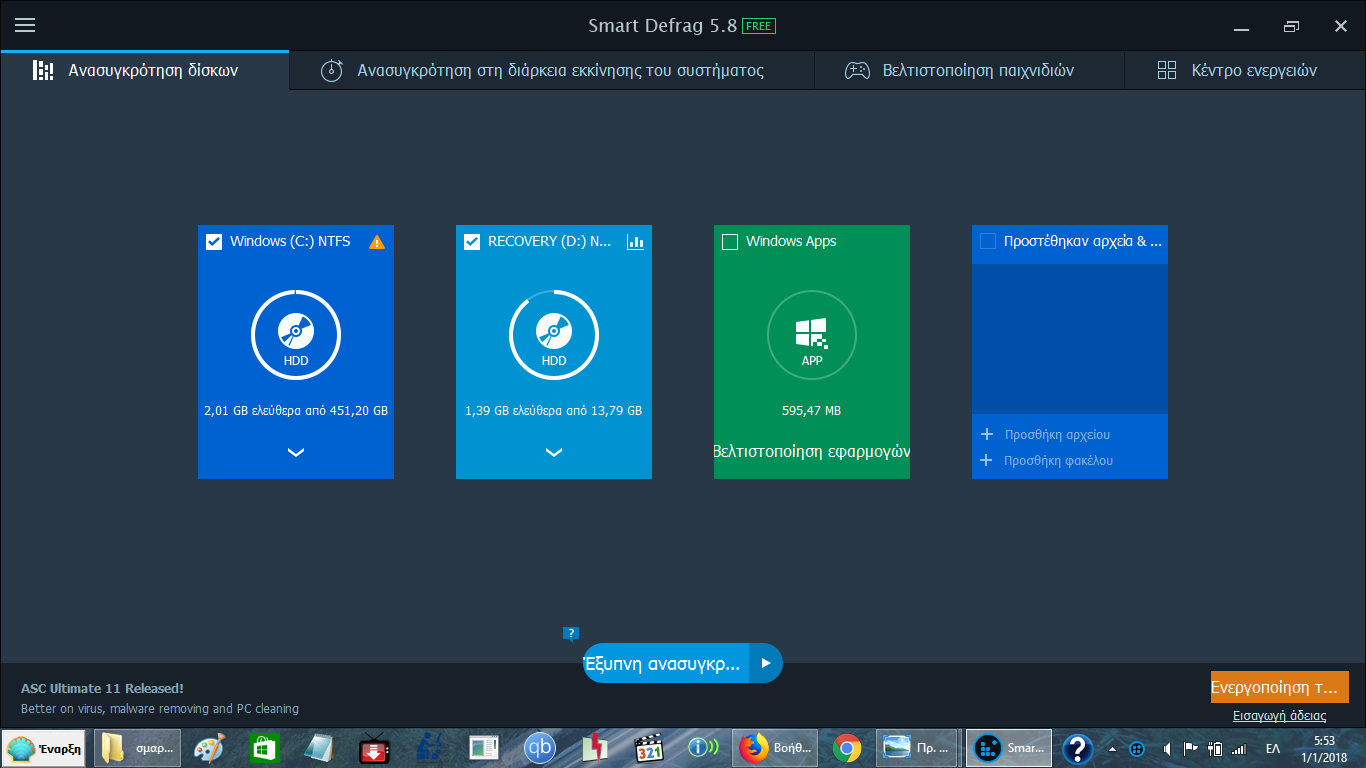This screenshot has width=1366, height=768.
Task: Click the ASC Ultimate 11 Released! announcement
Action: point(102,688)
